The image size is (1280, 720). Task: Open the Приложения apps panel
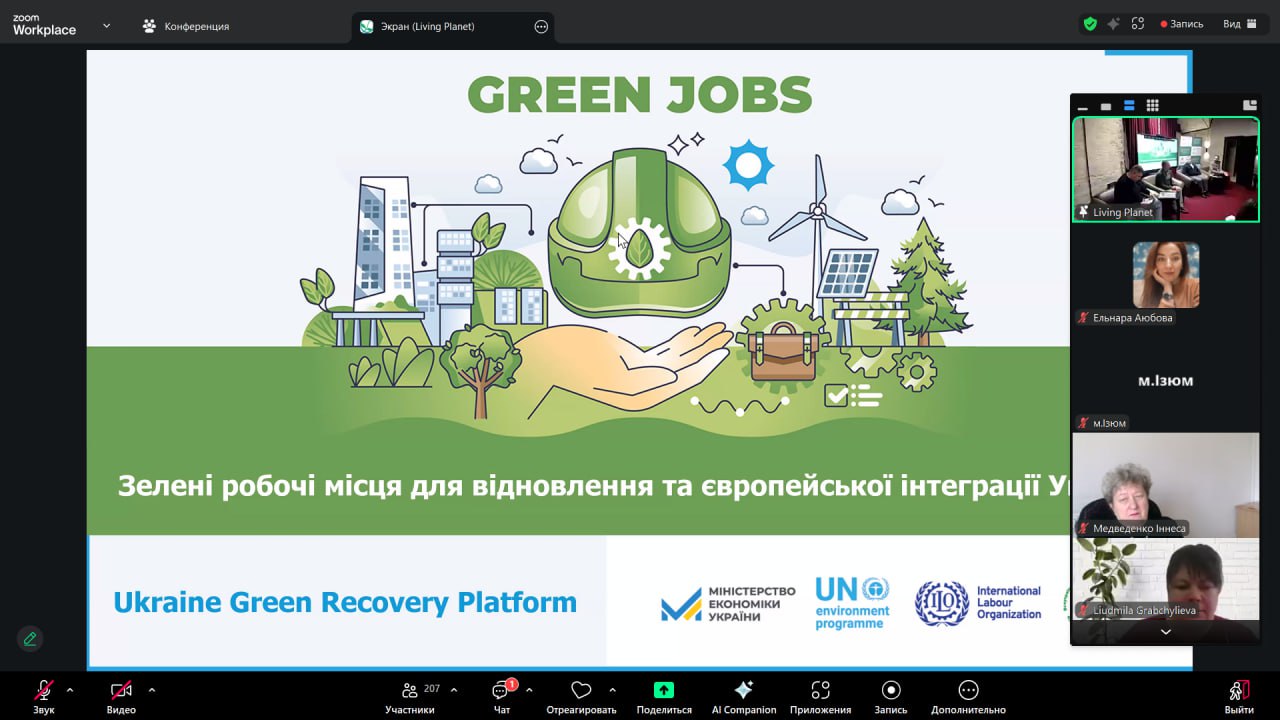(x=820, y=696)
